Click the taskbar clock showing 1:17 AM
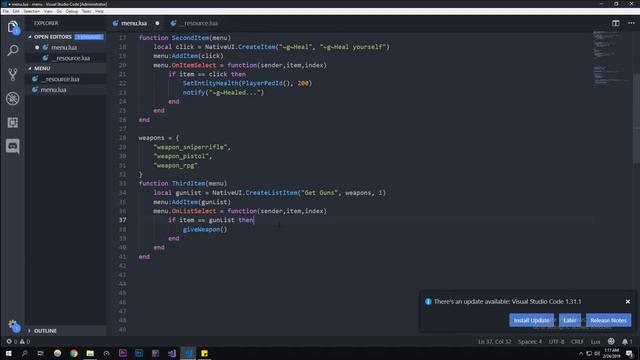This screenshot has width=640, height=360. pos(611,353)
